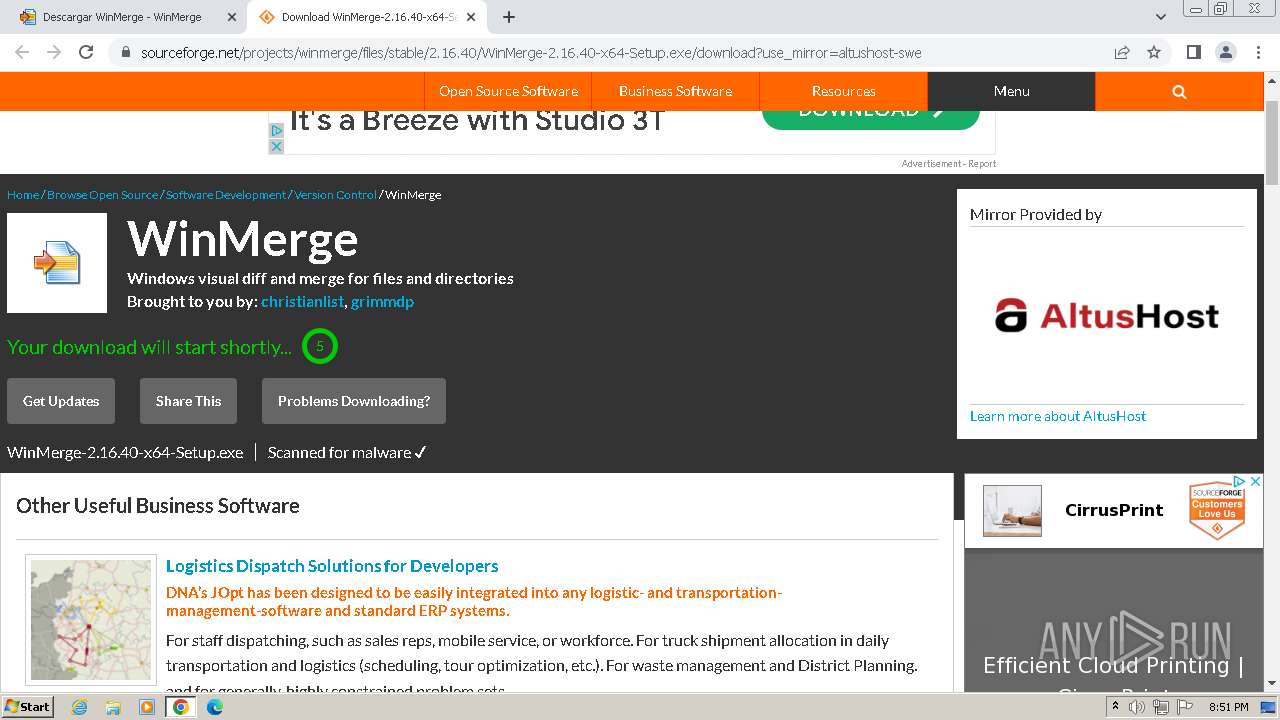Click the volume icon in system tray
The image size is (1280, 720).
pyautogui.click(x=1137, y=707)
